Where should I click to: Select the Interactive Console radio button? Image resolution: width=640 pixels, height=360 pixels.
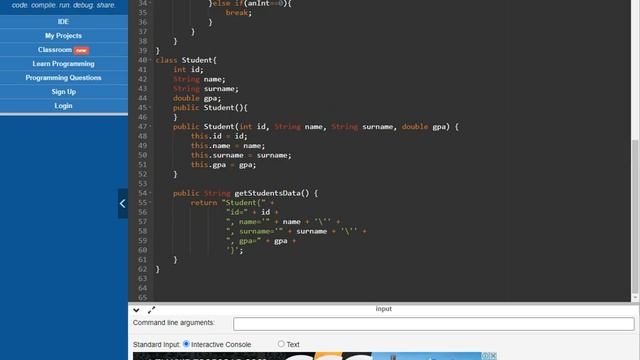(186, 344)
